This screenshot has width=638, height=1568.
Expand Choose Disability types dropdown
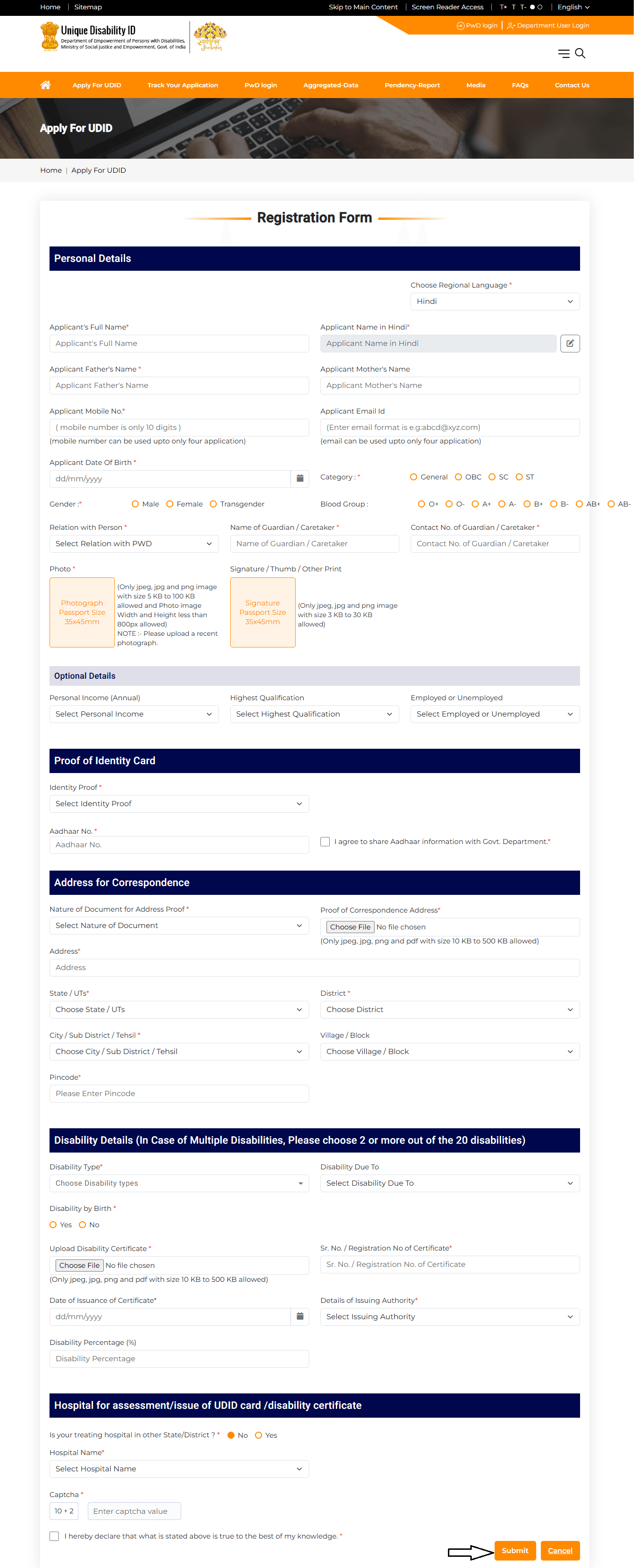(x=179, y=1183)
